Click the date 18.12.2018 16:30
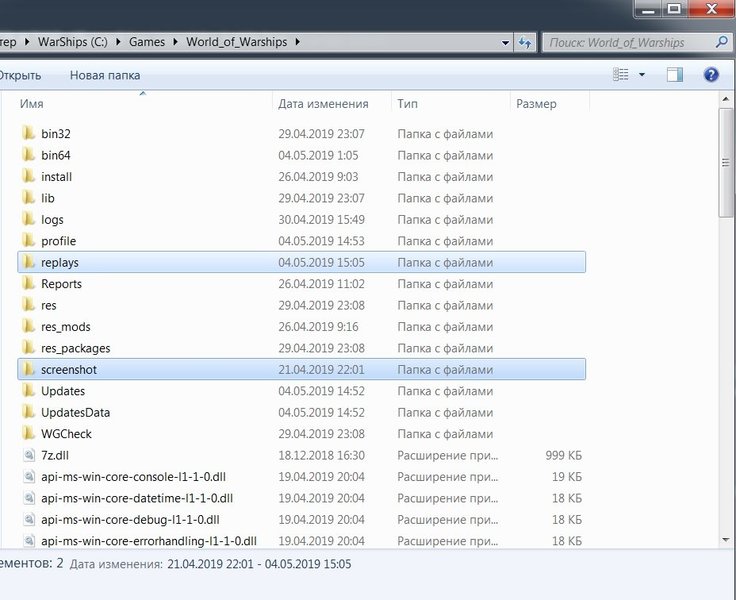Image resolution: width=736 pixels, height=600 pixels. [x=321, y=455]
